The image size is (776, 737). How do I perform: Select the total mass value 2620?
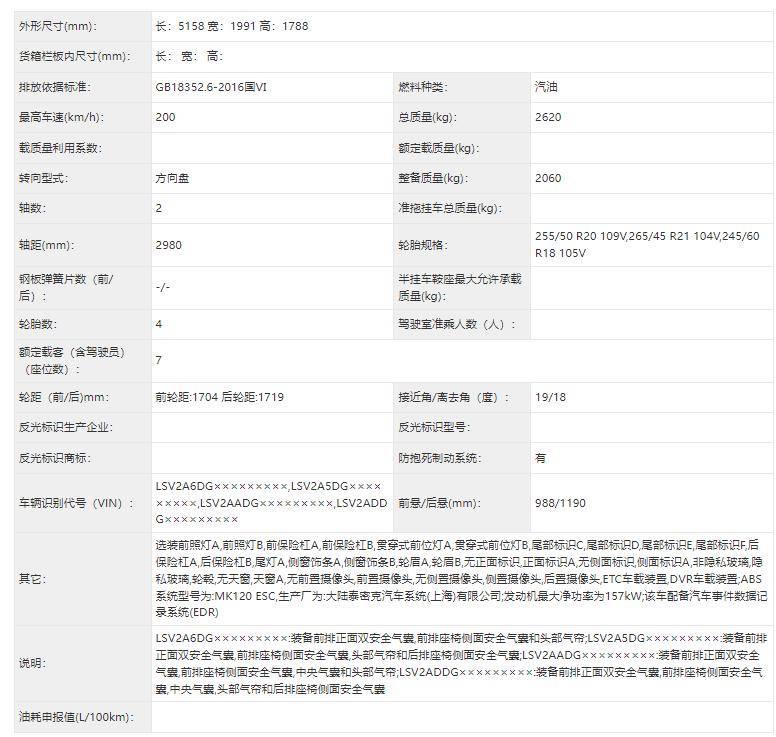click(548, 117)
